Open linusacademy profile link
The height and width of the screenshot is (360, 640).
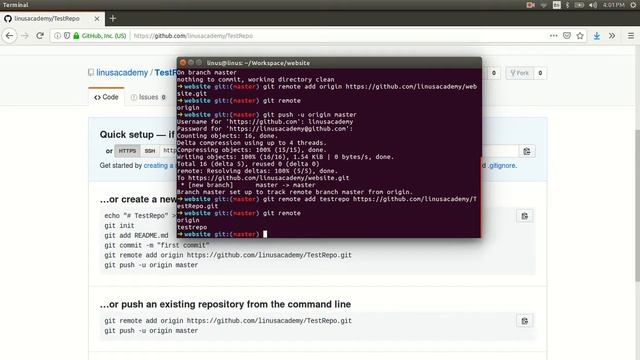pos(122,73)
